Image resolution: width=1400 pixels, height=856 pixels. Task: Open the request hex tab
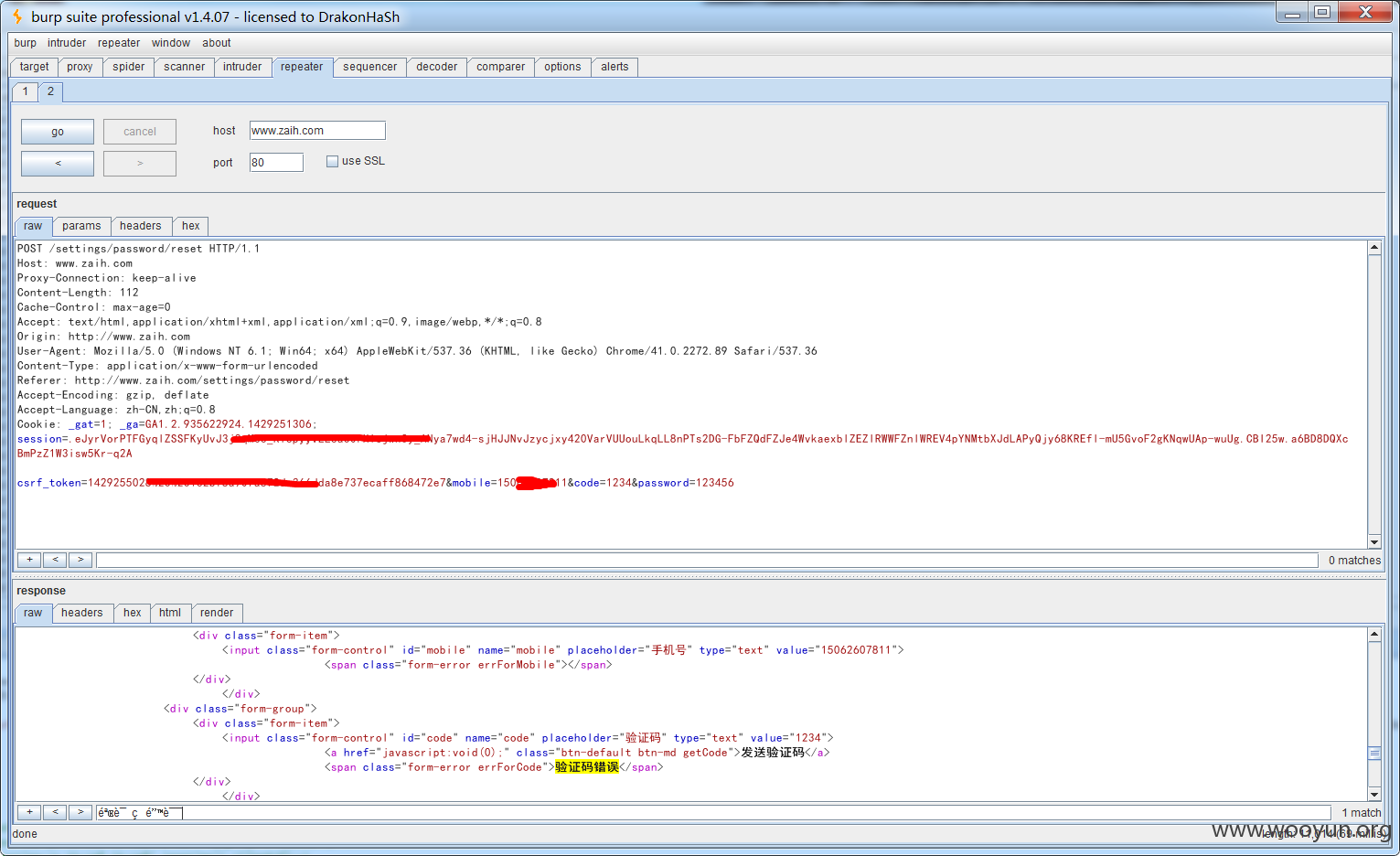click(x=190, y=226)
